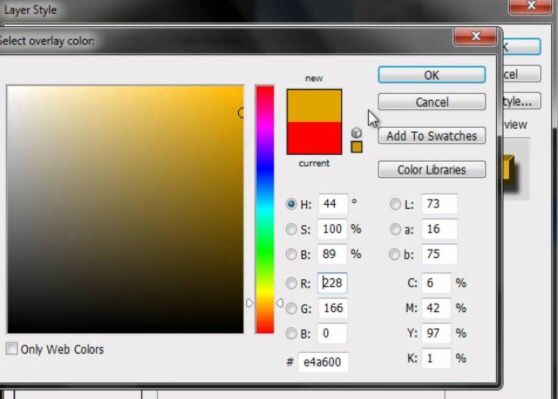Click the web-safe color cube warning icon
Screen dimensions: 558x399
click(x=356, y=132)
